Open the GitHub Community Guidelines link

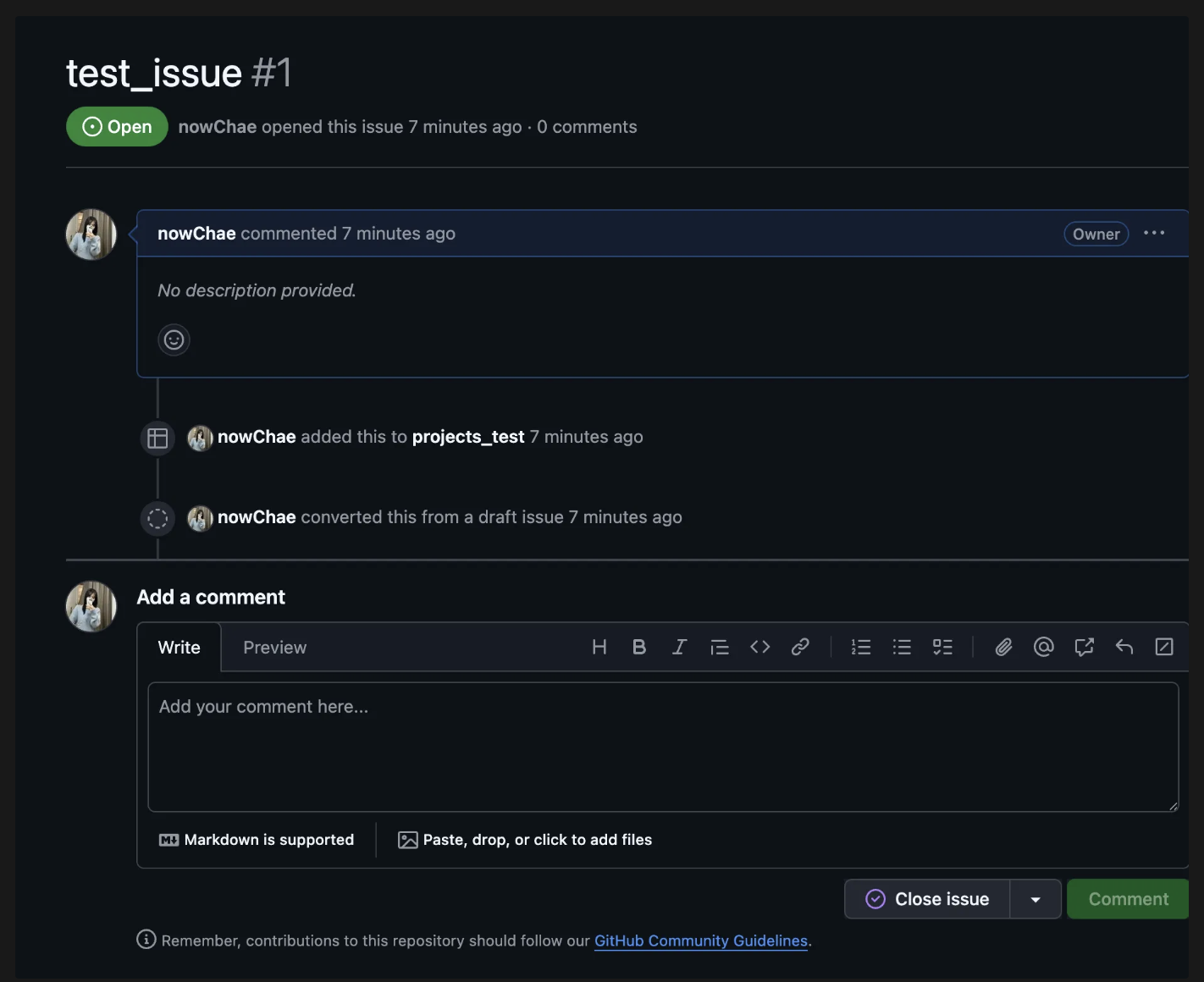(x=700, y=941)
